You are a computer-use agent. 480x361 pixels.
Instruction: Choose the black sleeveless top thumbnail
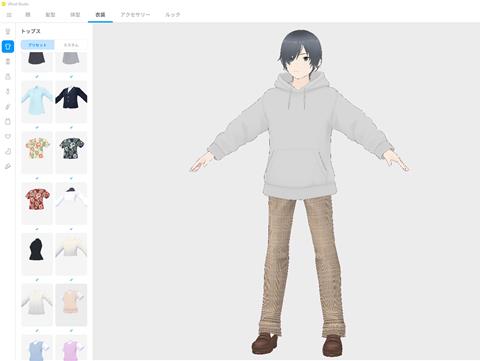pos(37,254)
